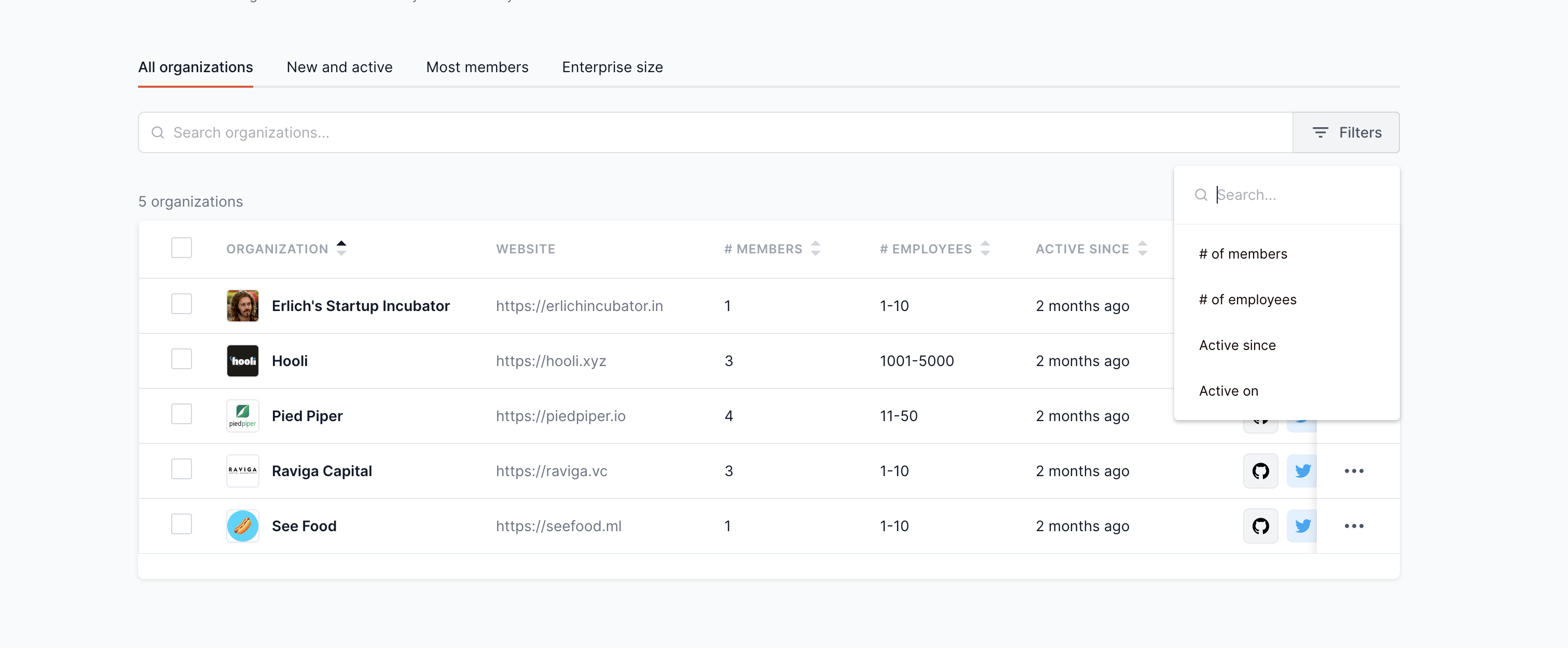Image resolution: width=1568 pixels, height=648 pixels.
Task: Sort by Active Since column
Action: tap(1142, 249)
